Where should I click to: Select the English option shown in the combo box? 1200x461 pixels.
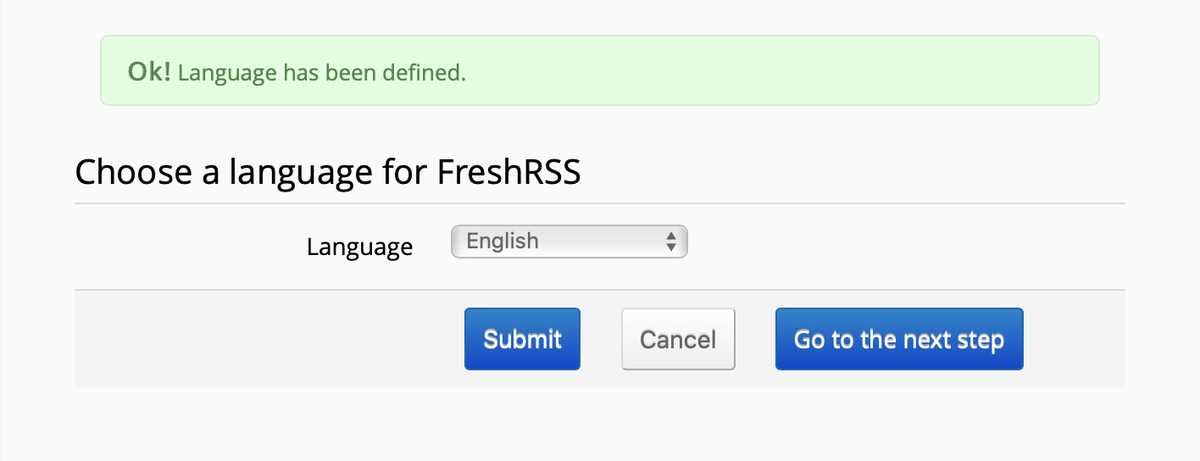point(503,241)
